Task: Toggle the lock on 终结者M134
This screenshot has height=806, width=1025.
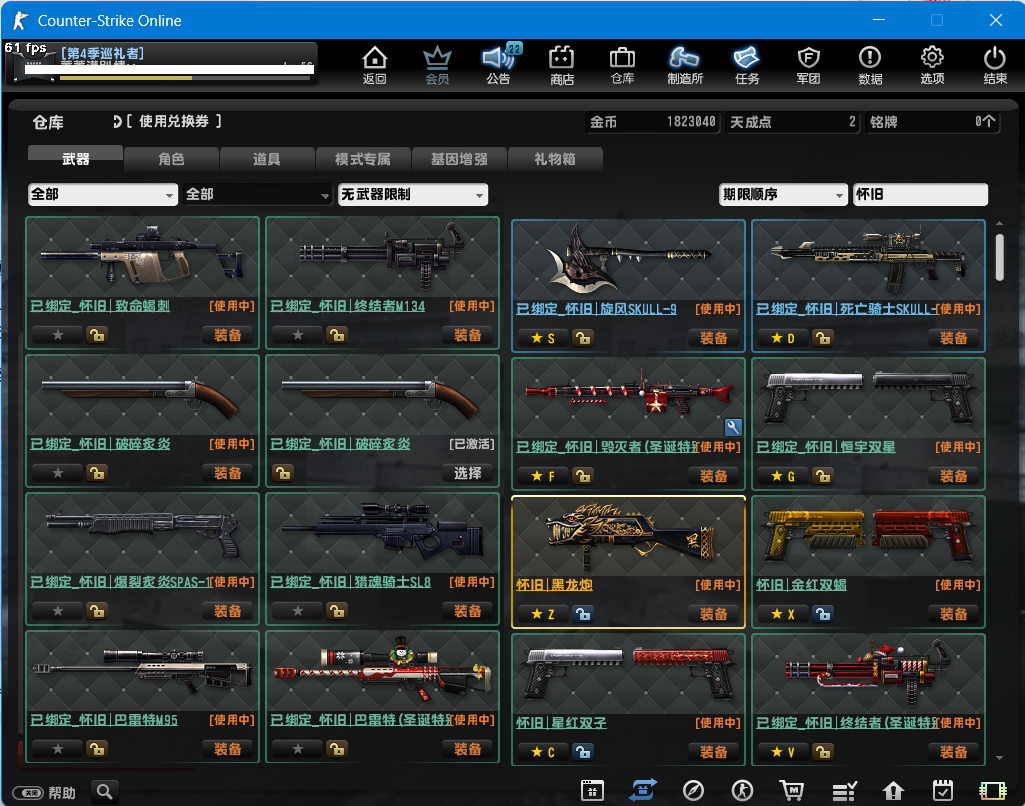Action: (x=337, y=335)
